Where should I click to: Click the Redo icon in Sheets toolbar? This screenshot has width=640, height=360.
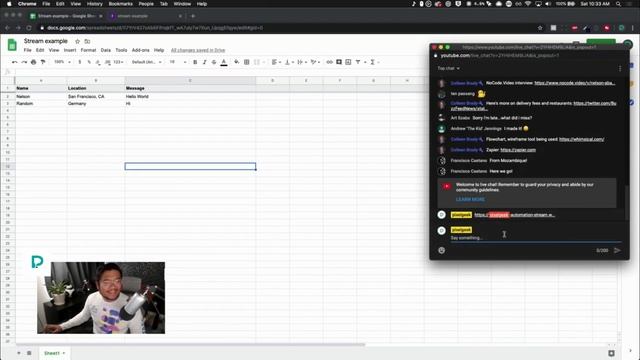point(24,62)
